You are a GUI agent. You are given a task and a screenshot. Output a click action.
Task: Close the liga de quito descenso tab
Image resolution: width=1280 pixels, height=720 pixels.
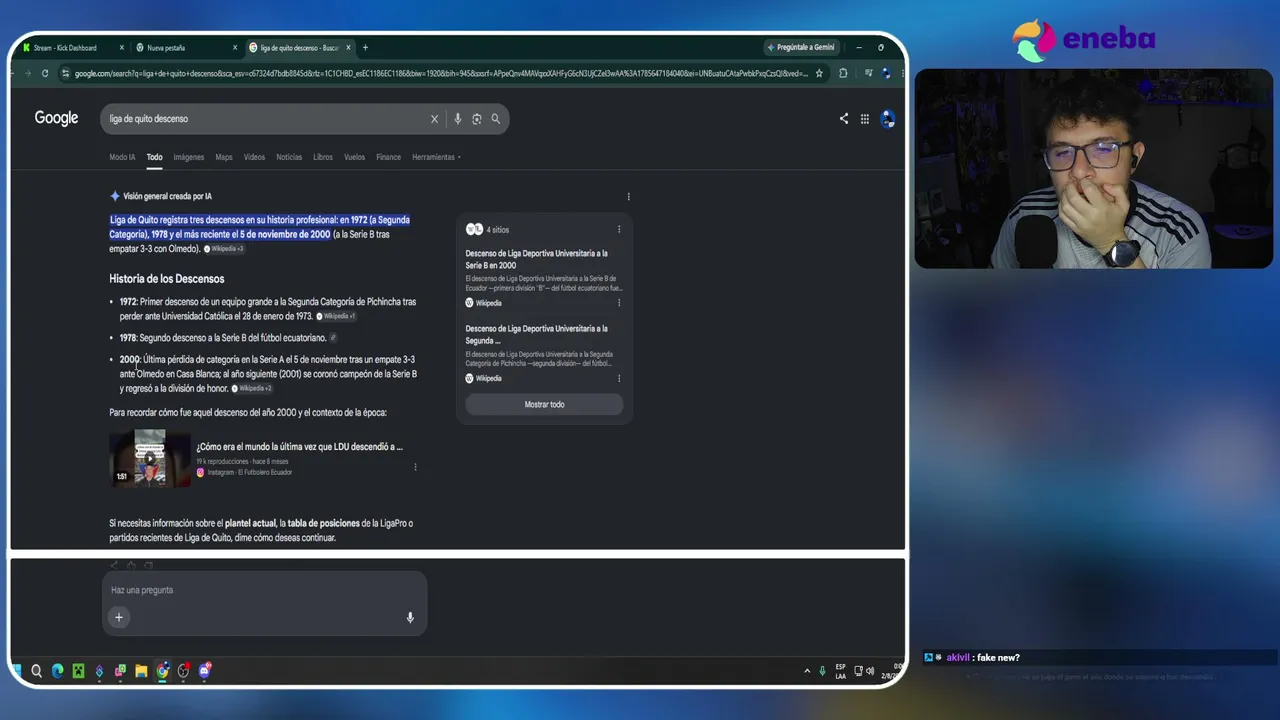pyautogui.click(x=348, y=48)
